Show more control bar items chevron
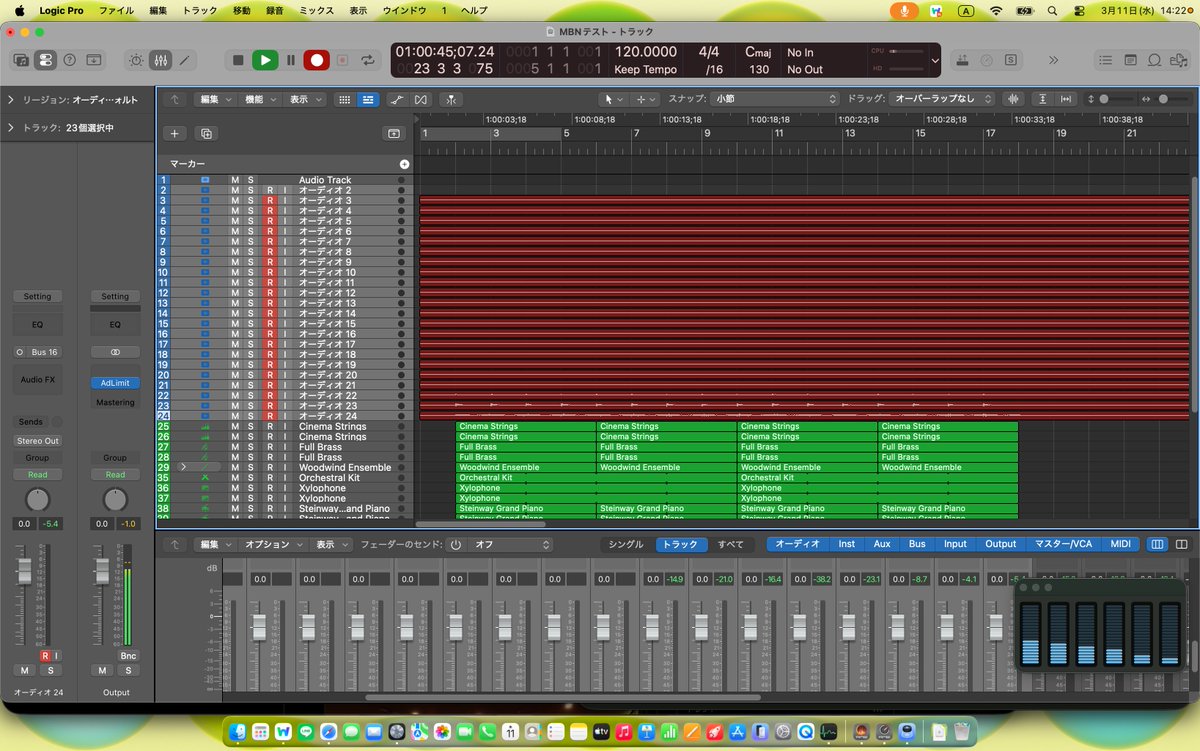Screen dimensions: 1200x751 [x=1053, y=60]
